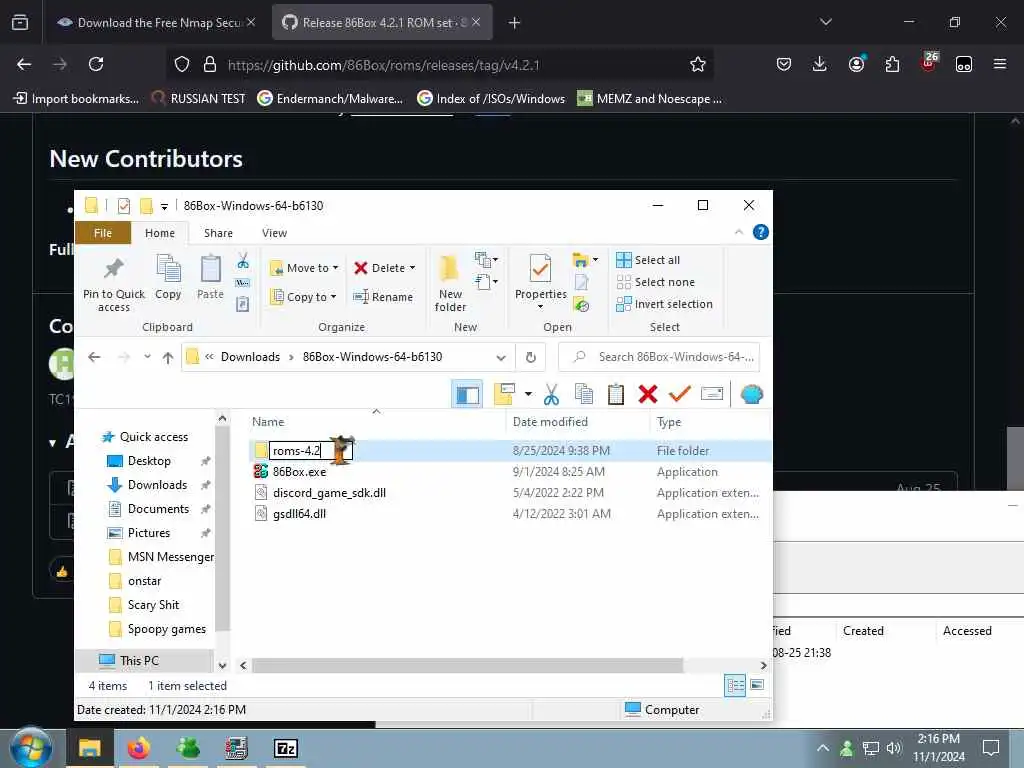
Task: Open the lower toolbar folder options dropdown
Action: 528,394
